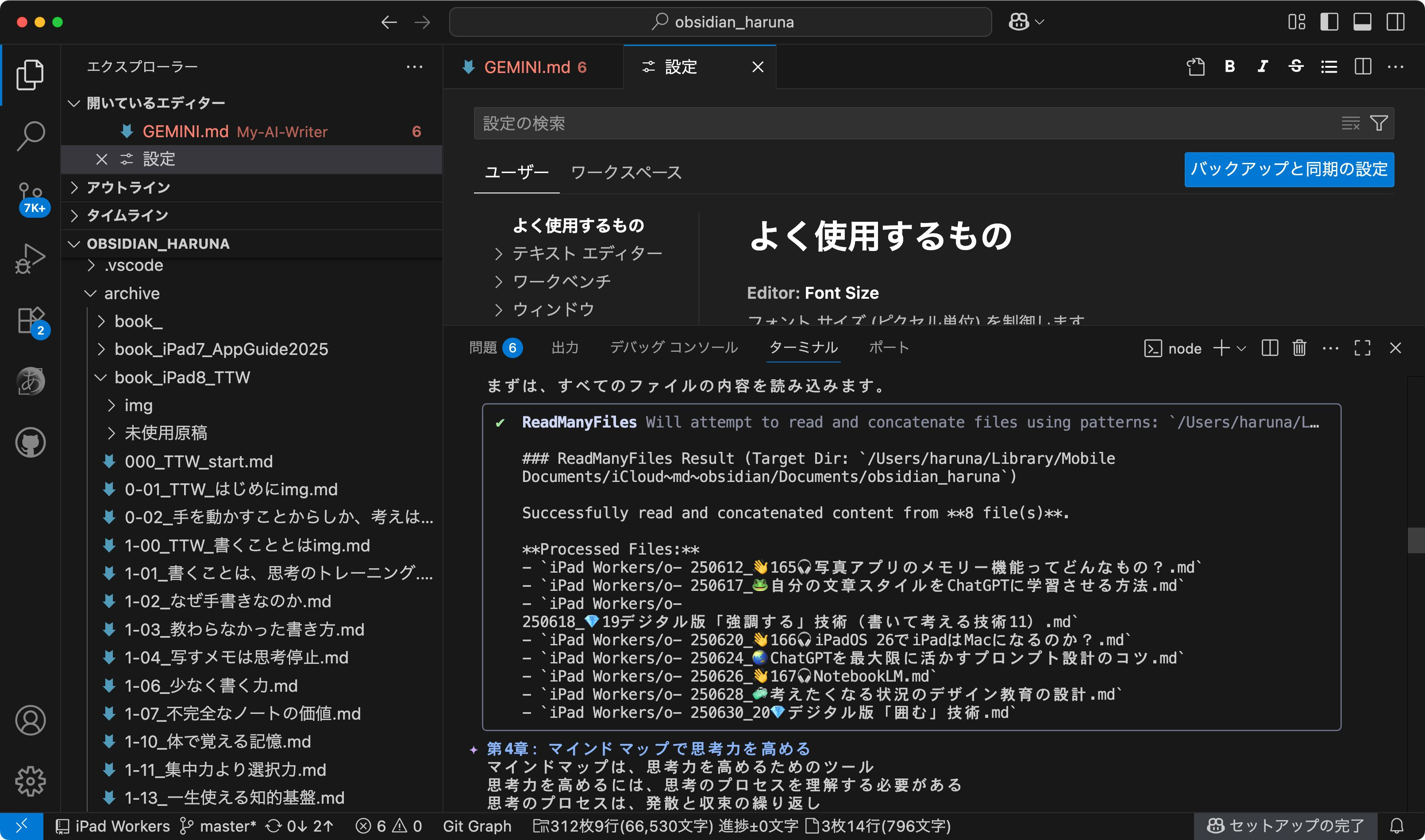Open the new terminal launch profile dropdown
The image size is (1425, 840).
tap(1241, 348)
